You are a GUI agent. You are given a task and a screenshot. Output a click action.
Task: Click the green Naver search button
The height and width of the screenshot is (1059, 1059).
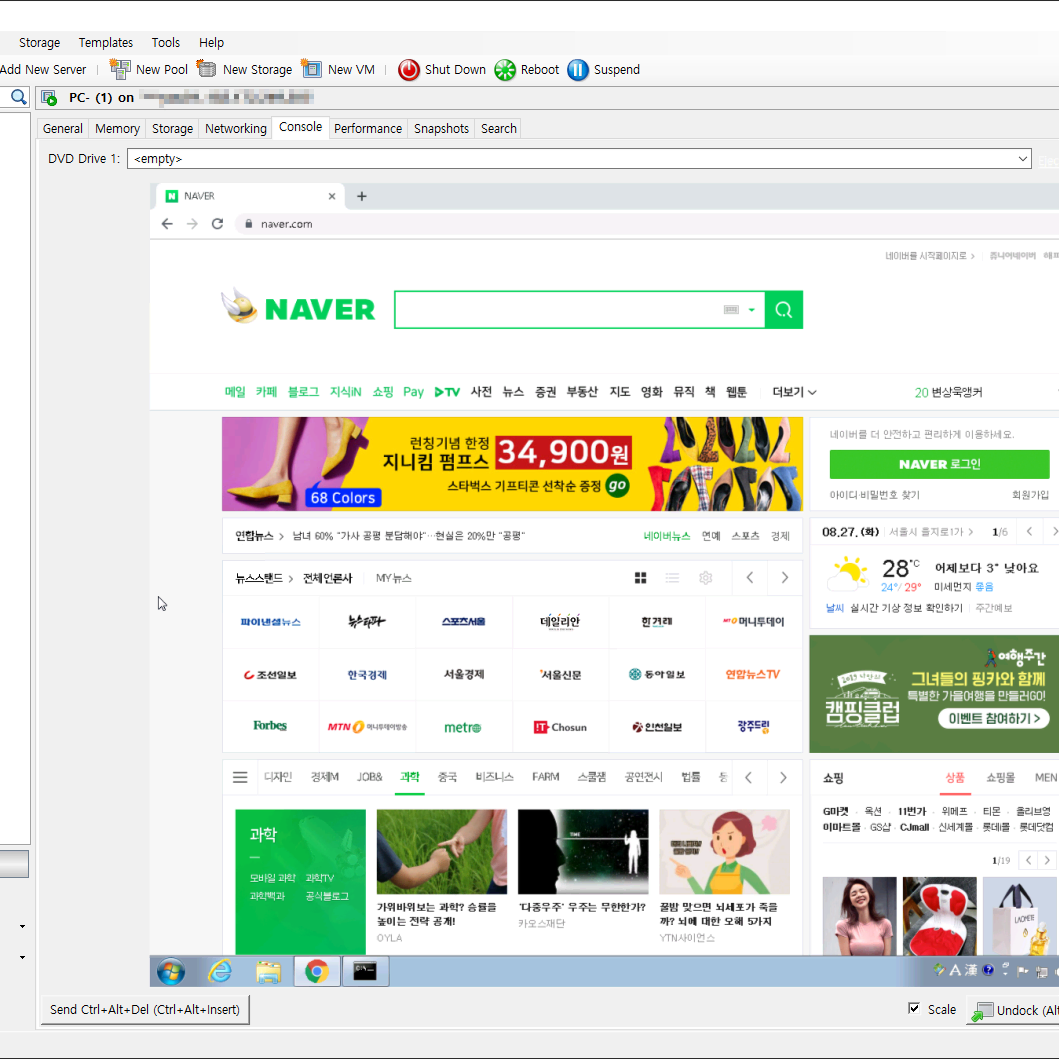coord(783,310)
